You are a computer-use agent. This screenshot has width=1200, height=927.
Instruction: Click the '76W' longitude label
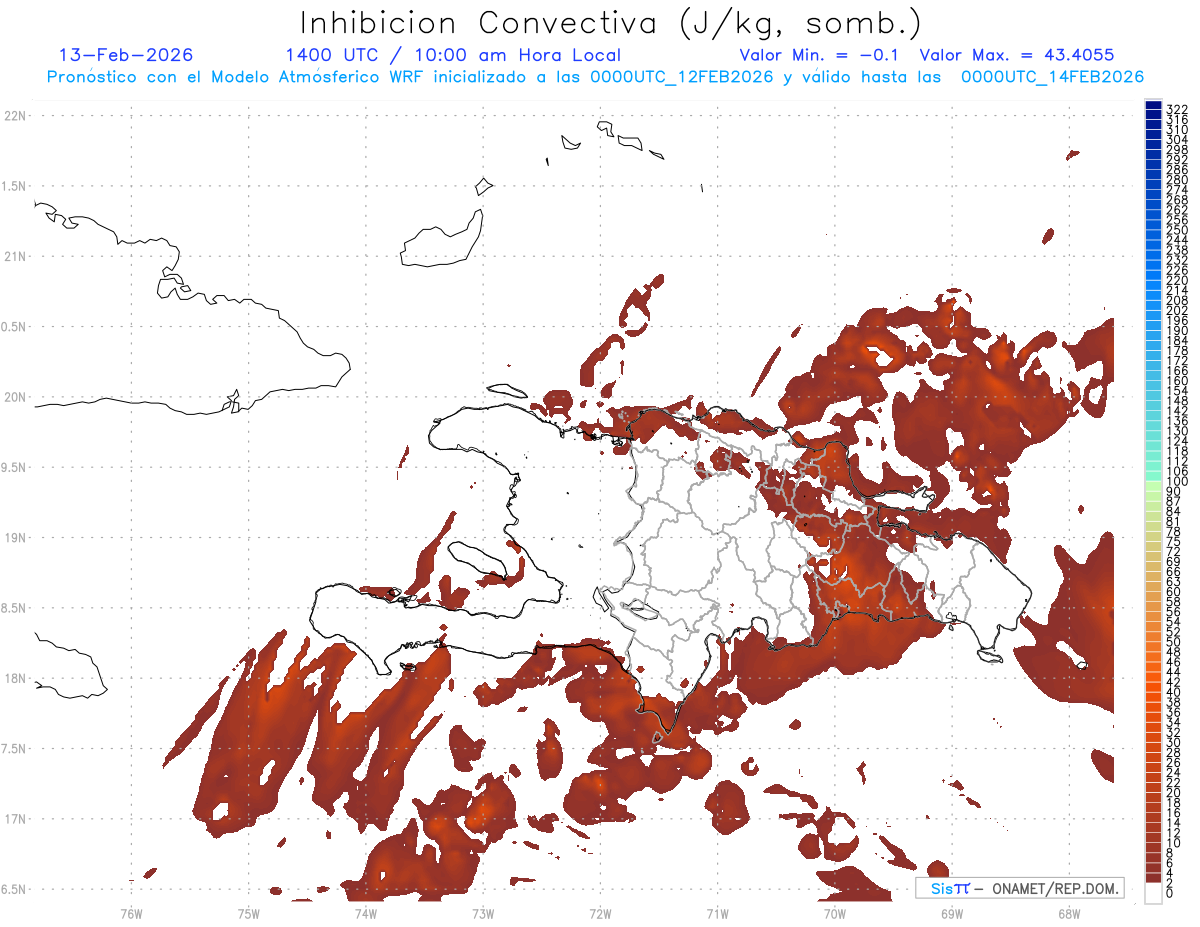pyautogui.click(x=131, y=913)
